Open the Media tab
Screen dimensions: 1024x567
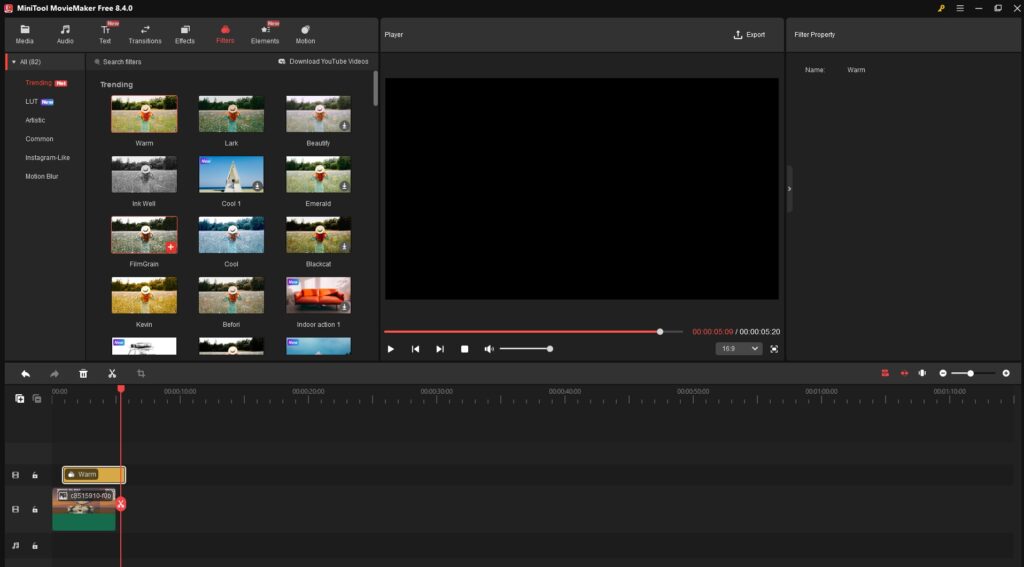coord(25,35)
